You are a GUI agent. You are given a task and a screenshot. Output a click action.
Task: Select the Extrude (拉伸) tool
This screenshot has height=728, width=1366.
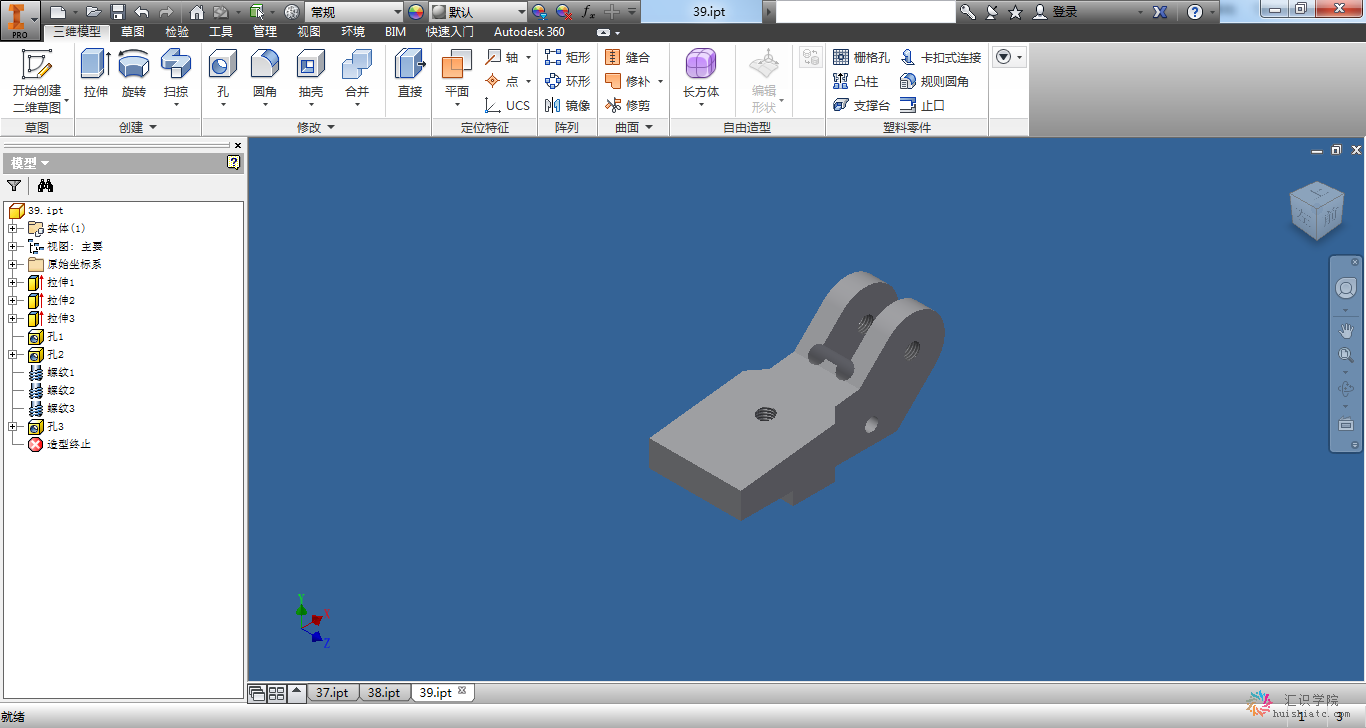point(96,74)
